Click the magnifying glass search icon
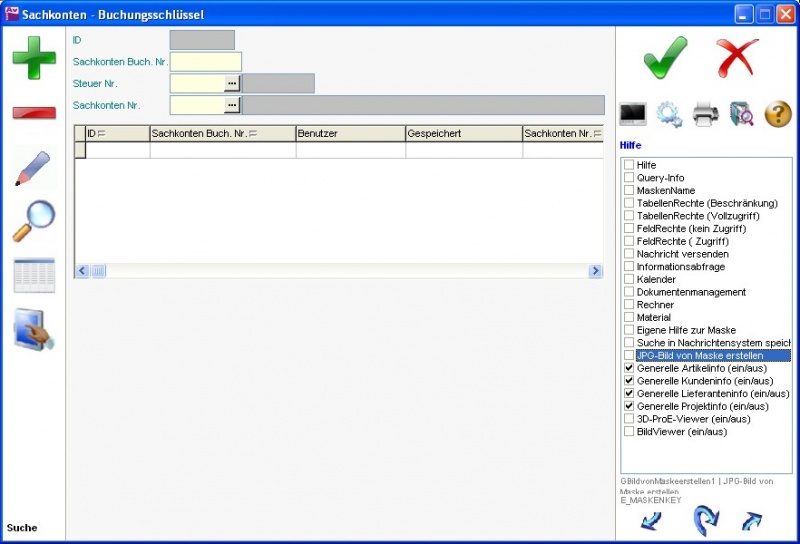 [34, 221]
